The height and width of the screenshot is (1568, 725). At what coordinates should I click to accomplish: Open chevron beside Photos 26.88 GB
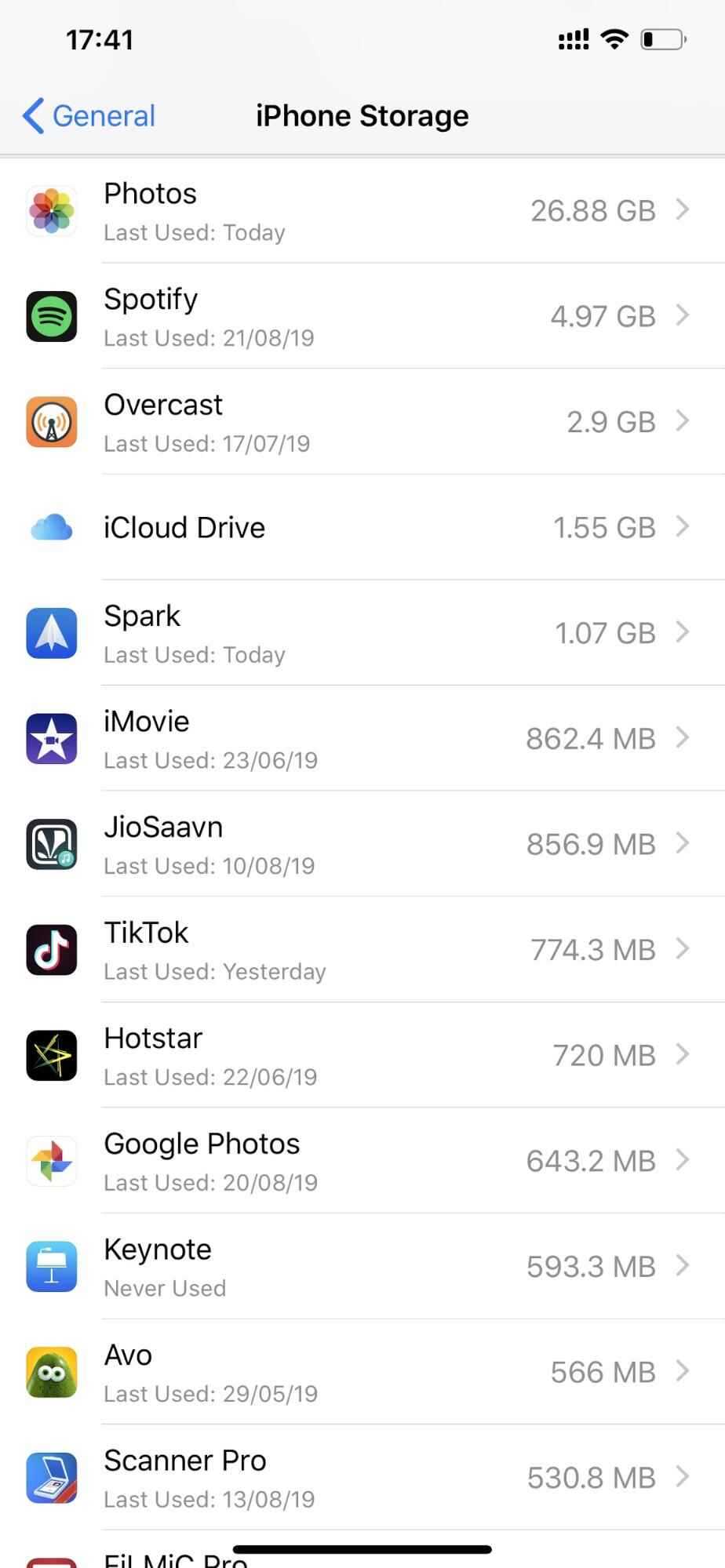[683, 210]
